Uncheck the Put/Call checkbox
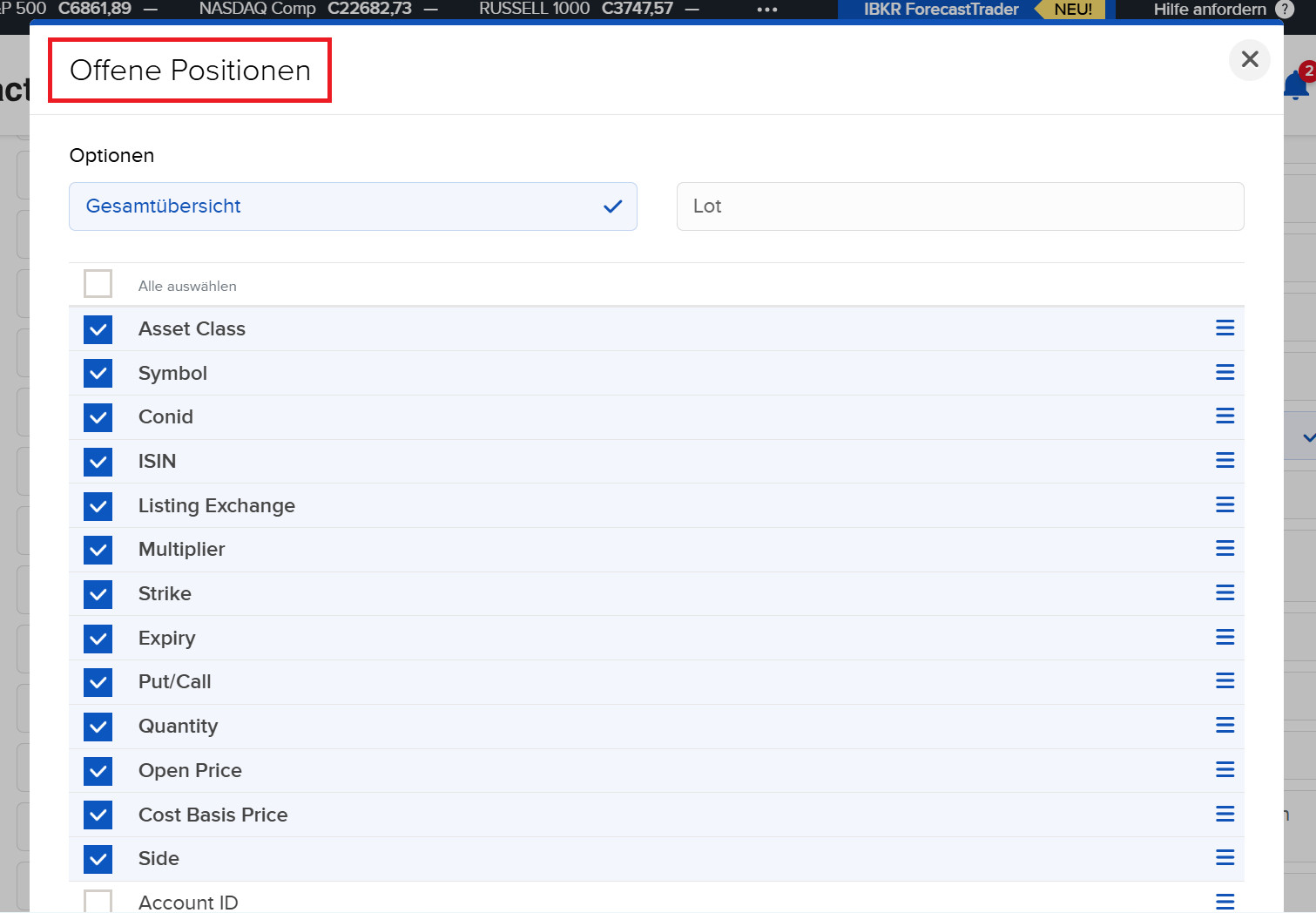Viewport: 1316px width, 913px height. (98, 682)
